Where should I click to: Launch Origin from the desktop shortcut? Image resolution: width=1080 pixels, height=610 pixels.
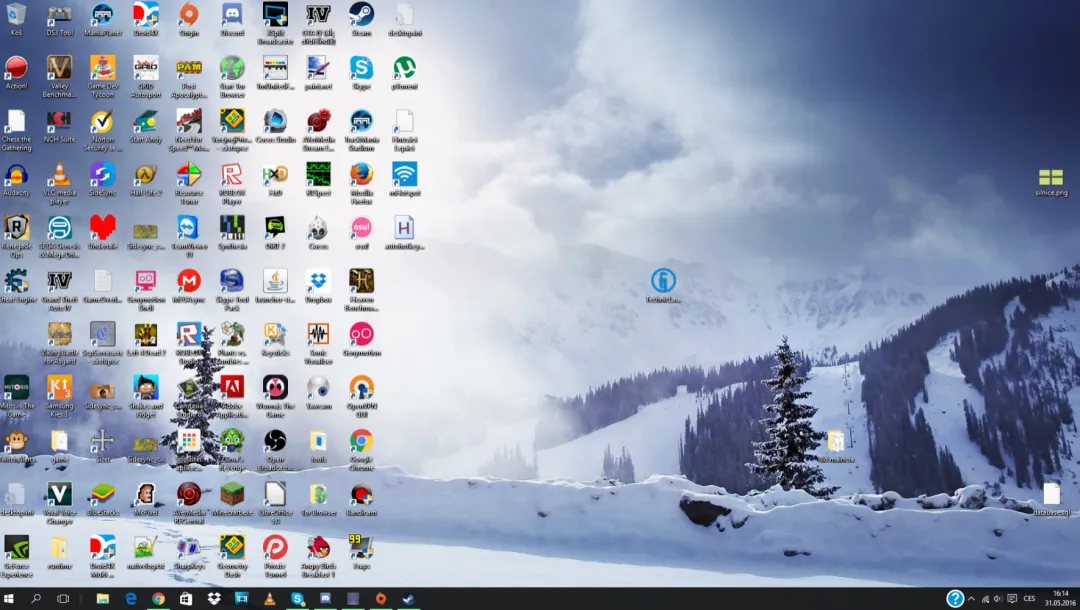point(189,19)
